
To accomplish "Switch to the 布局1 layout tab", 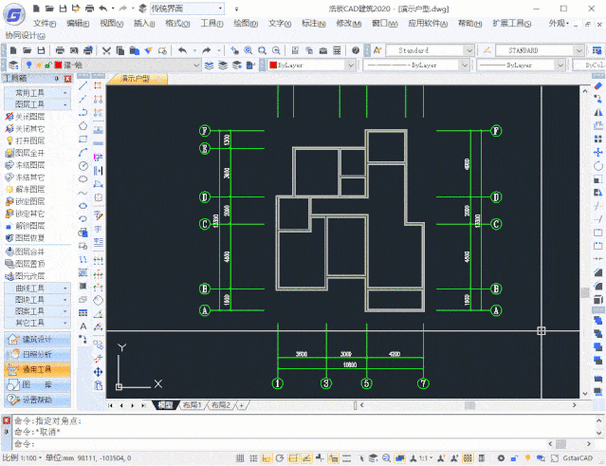I will pos(191,405).
